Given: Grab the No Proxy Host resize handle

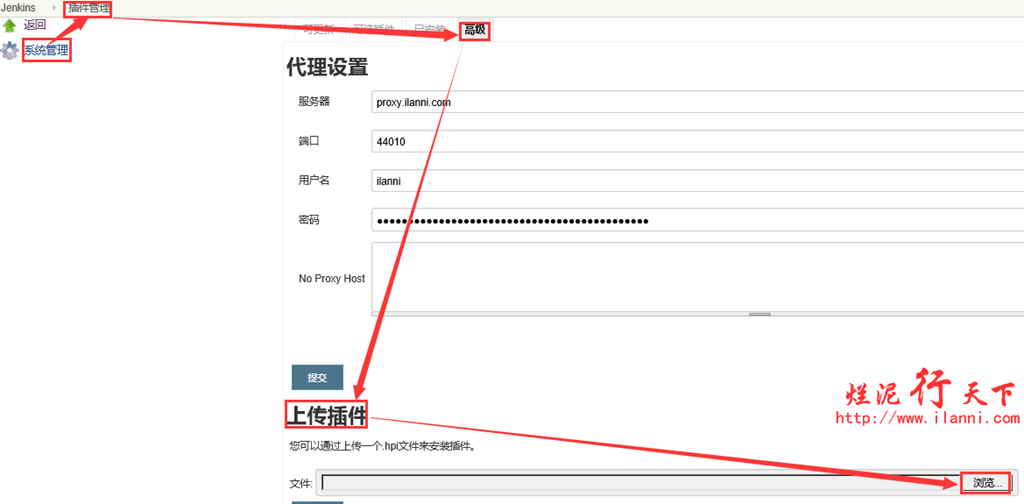Looking at the screenshot, I should [760, 314].
